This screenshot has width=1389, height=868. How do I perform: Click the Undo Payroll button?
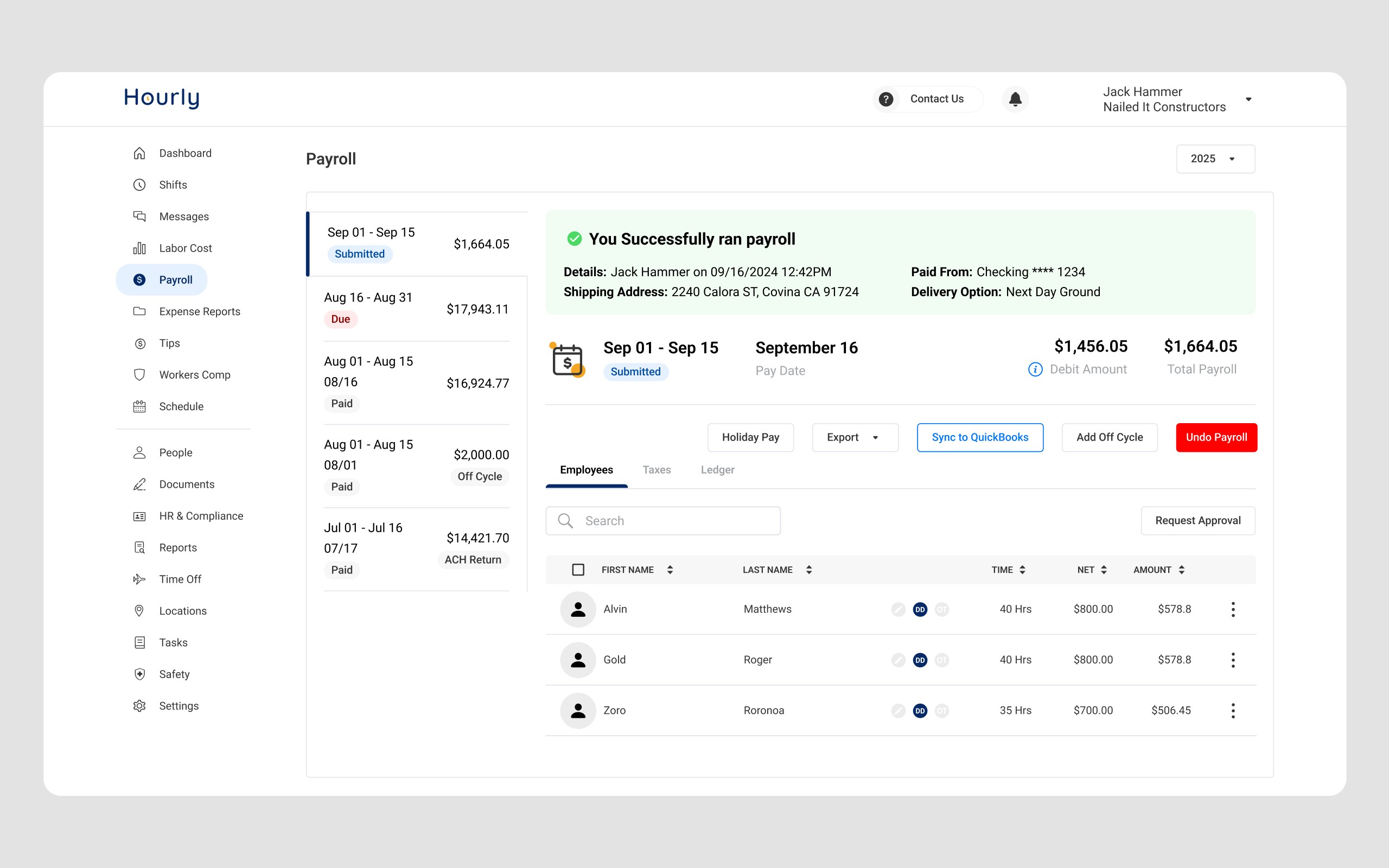[x=1216, y=437]
